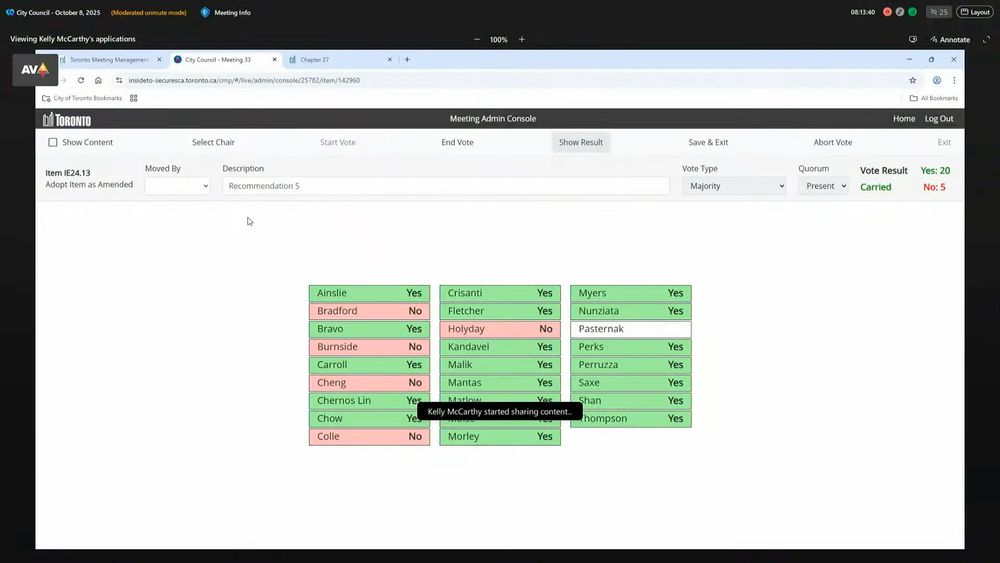Click the red recording indicator icon
1000x563 pixels.
coord(887,12)
